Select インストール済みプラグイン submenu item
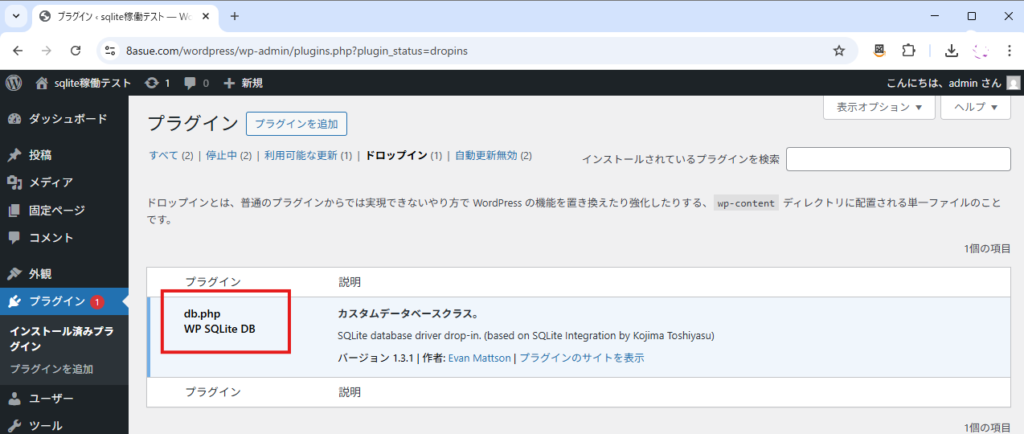Screen dimensions: 1024x434 point(61,339)
